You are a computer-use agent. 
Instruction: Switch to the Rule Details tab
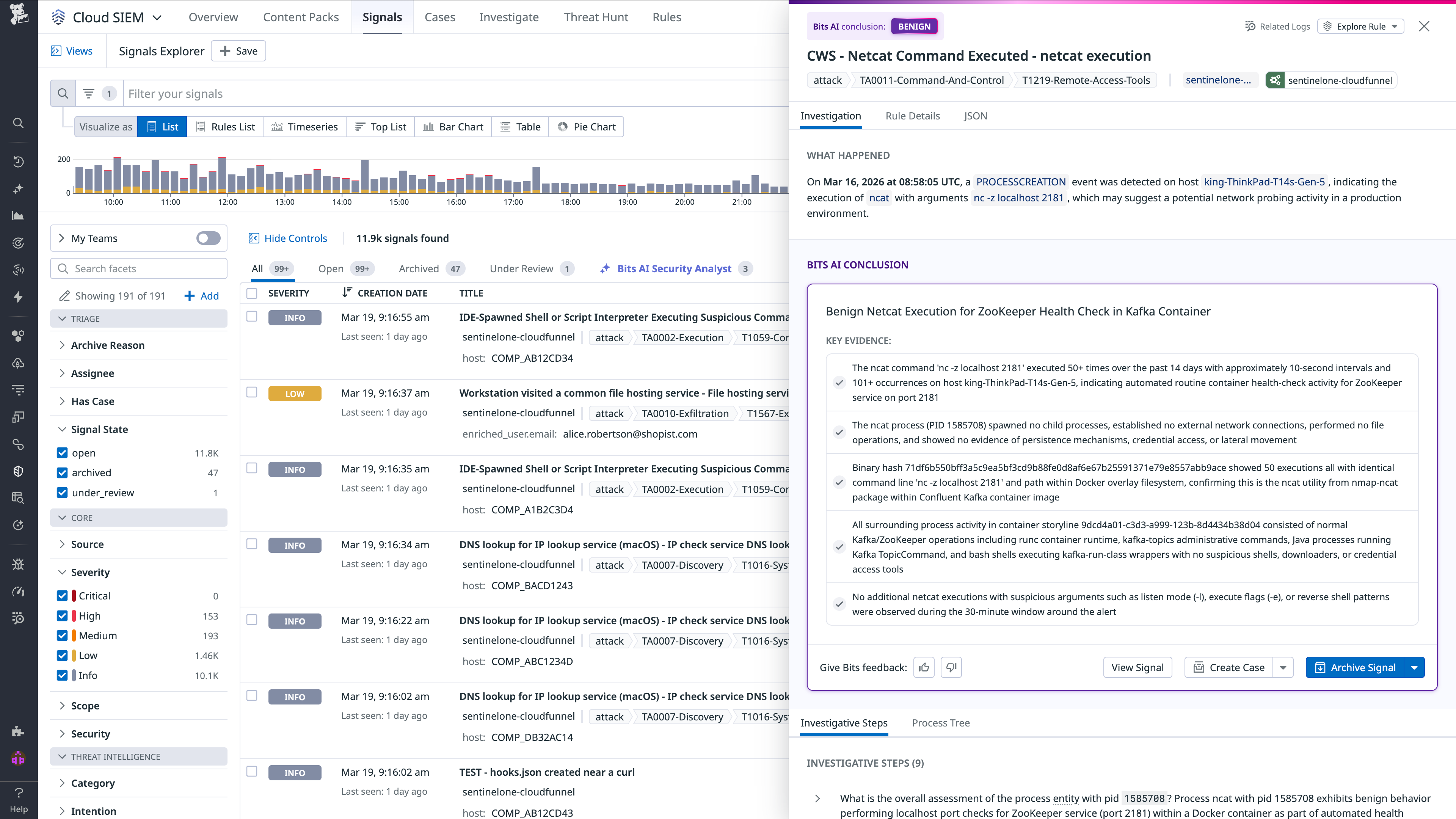point(912,116)
